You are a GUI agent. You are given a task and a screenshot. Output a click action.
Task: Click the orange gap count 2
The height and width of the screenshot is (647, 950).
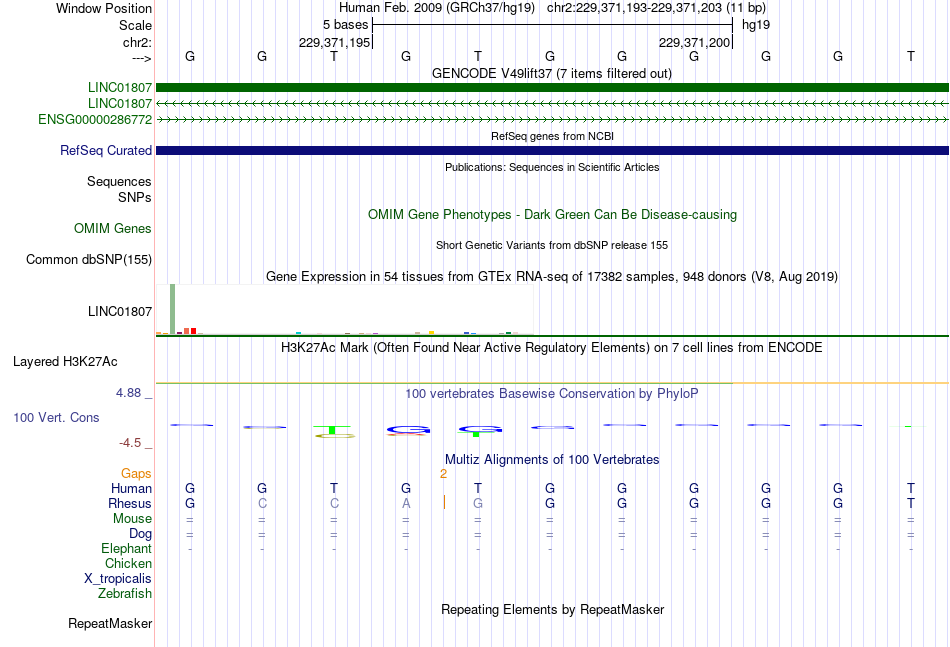(x=443, y=474)
